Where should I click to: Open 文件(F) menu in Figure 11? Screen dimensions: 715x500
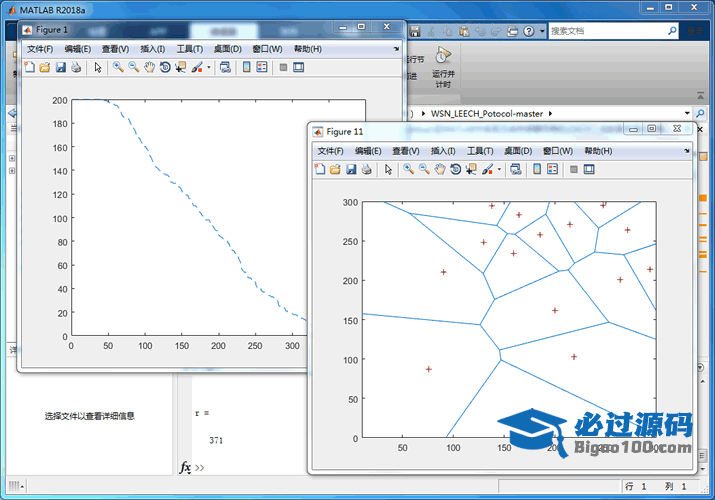point(331,151)
